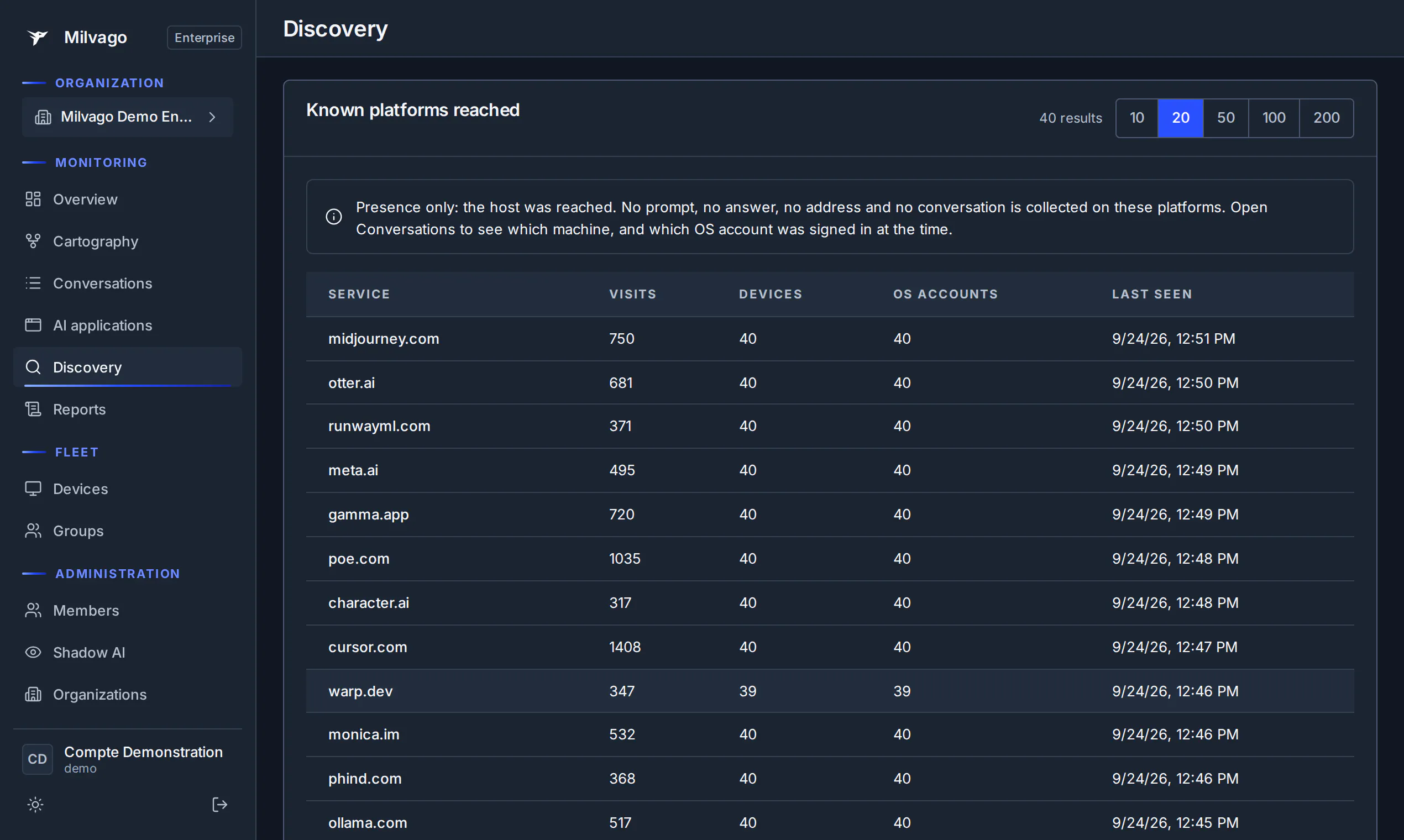Click the 40 results count label
Image resolution: width=1404 pixels, height=840 pixels.
[1071, 118]
